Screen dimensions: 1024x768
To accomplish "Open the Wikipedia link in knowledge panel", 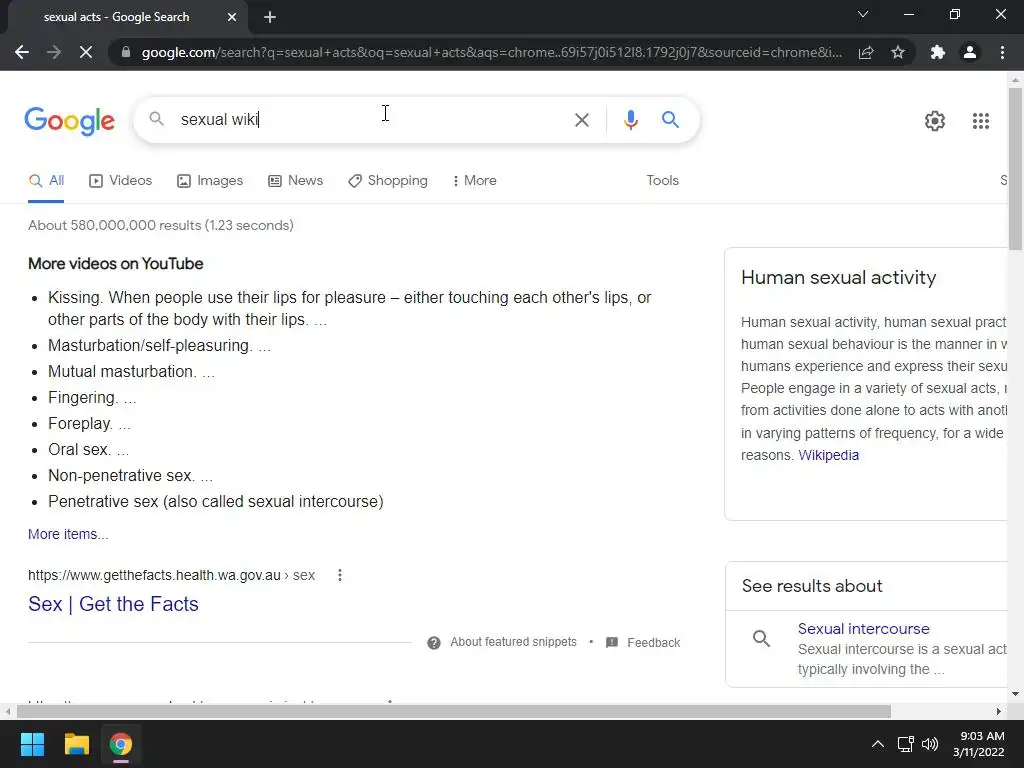I will (828, 455).
